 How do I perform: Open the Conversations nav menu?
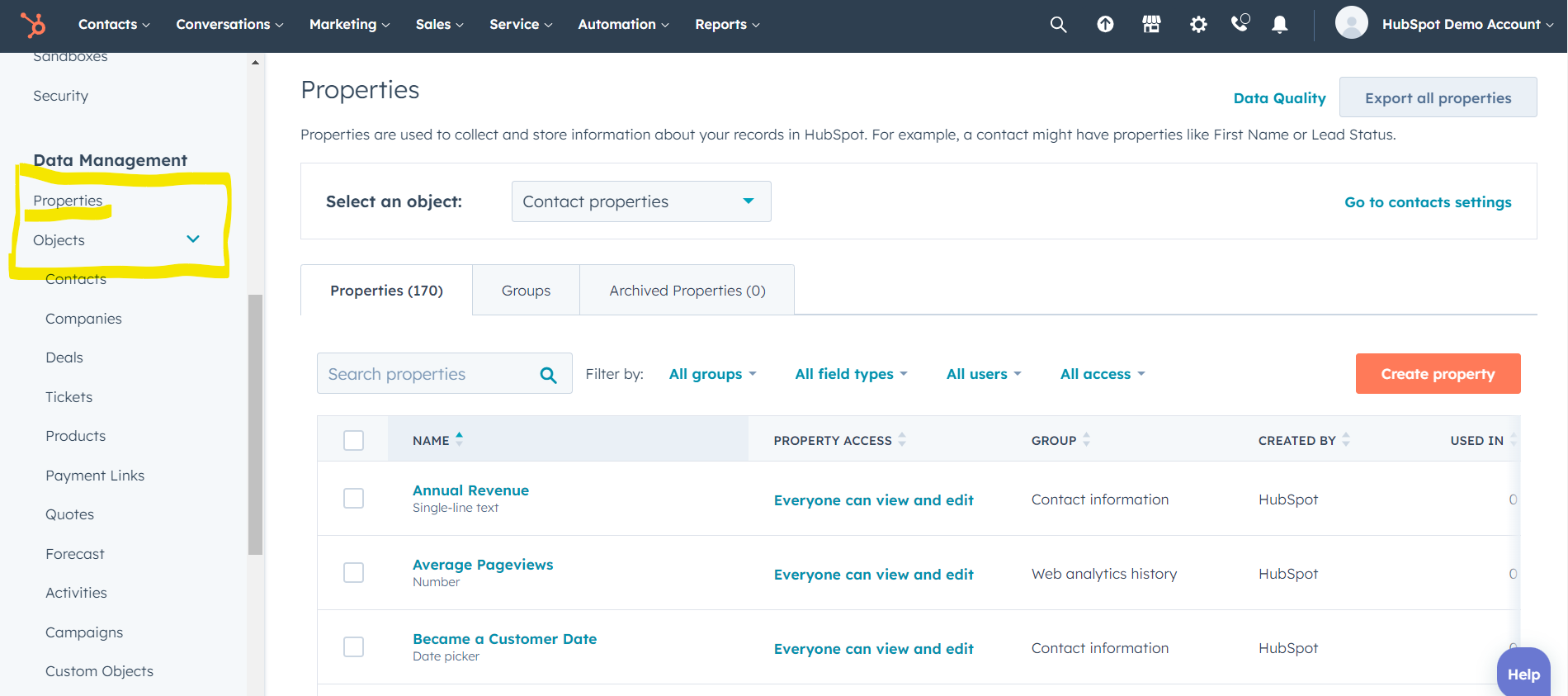pos(229,25)
